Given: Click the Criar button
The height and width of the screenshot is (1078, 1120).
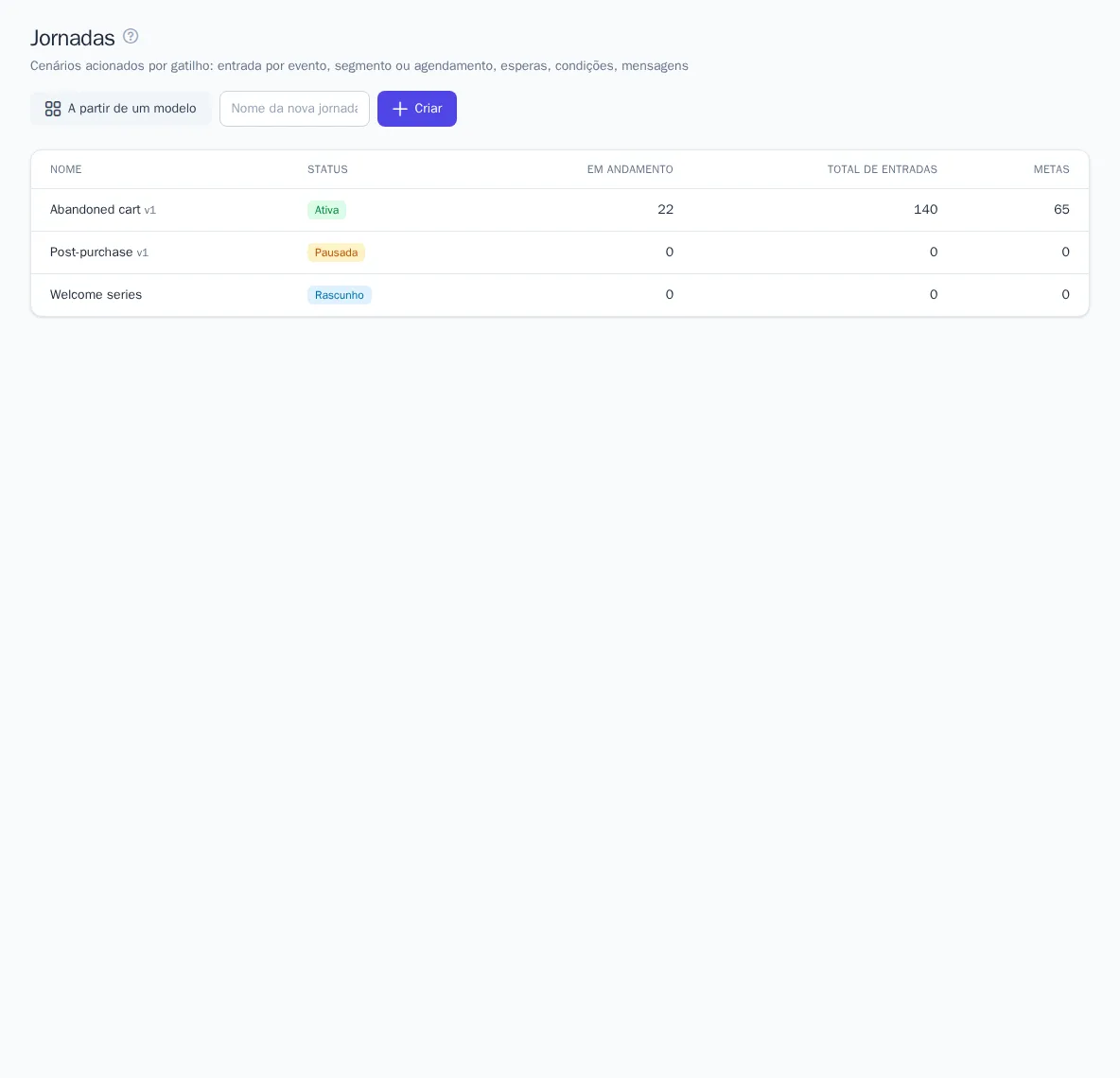Looking at the screenshot, I should pyautogui.click(x=417, y=109).
